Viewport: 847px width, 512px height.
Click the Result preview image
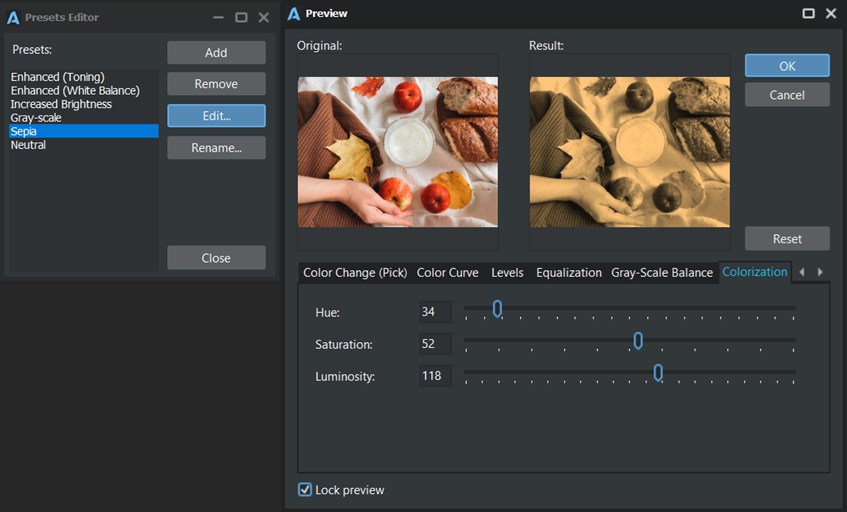point(629,151)
